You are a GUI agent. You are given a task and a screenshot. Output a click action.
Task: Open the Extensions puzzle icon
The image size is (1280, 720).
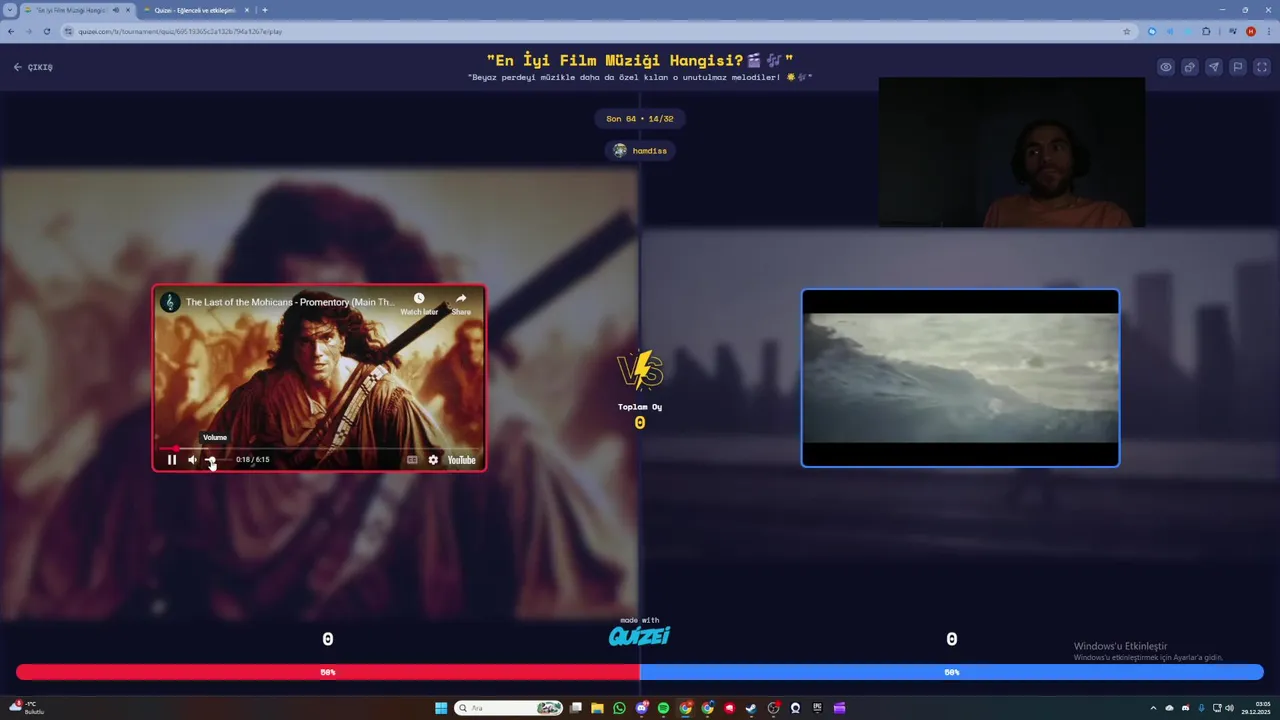pyautogui.click(x=1206, y=31)
